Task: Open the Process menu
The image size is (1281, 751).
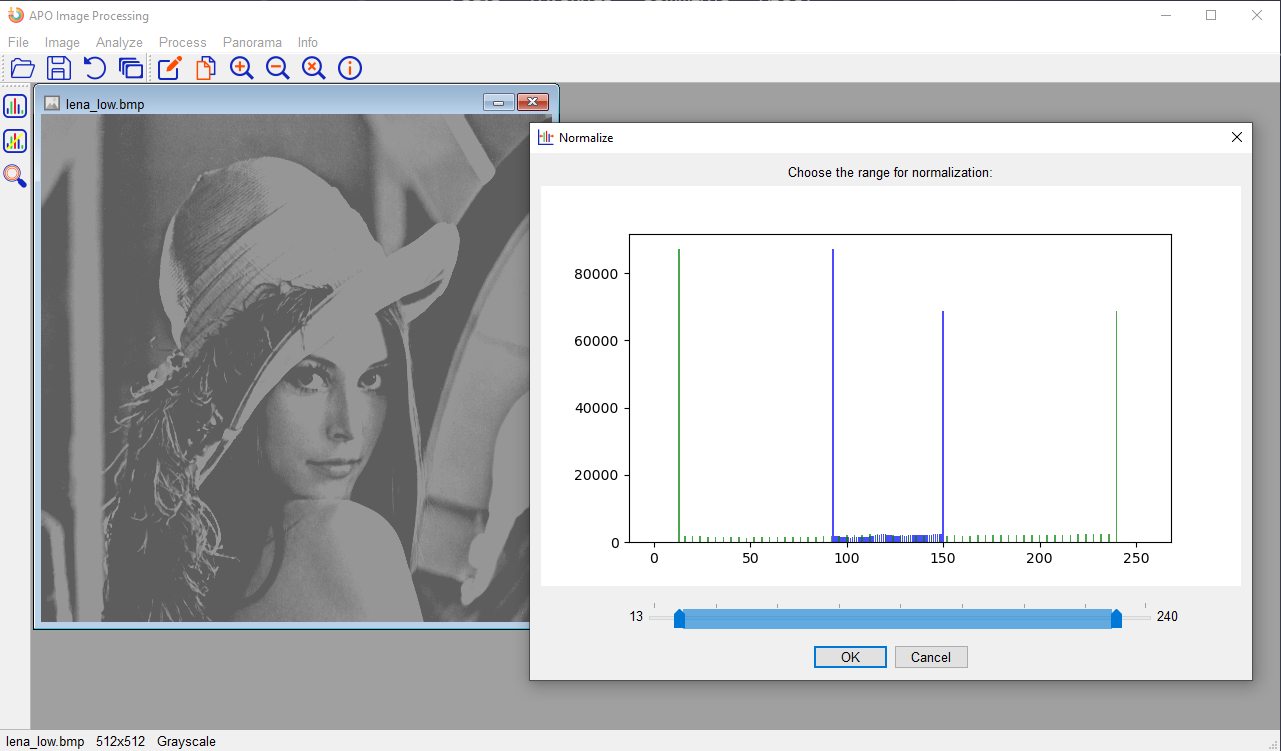Action: pos(182,42)
